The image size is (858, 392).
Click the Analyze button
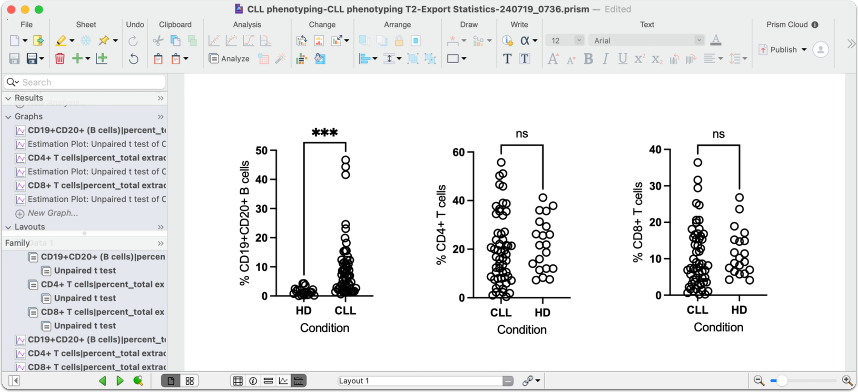[229, 59]
